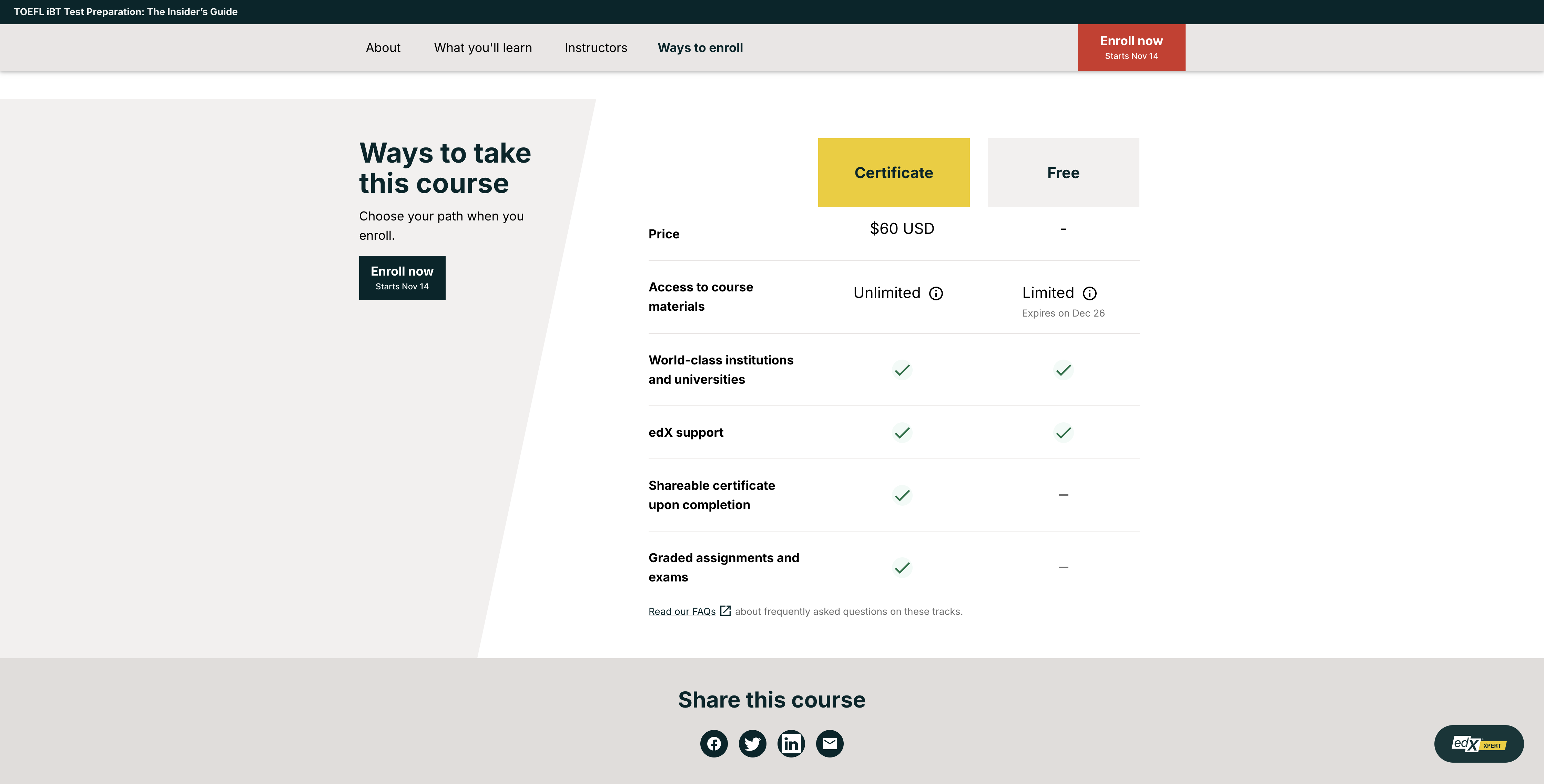This screenshot has height=784, width=1544.
Task: Click the $60 USD certificate price
Action: coord(902,229)
